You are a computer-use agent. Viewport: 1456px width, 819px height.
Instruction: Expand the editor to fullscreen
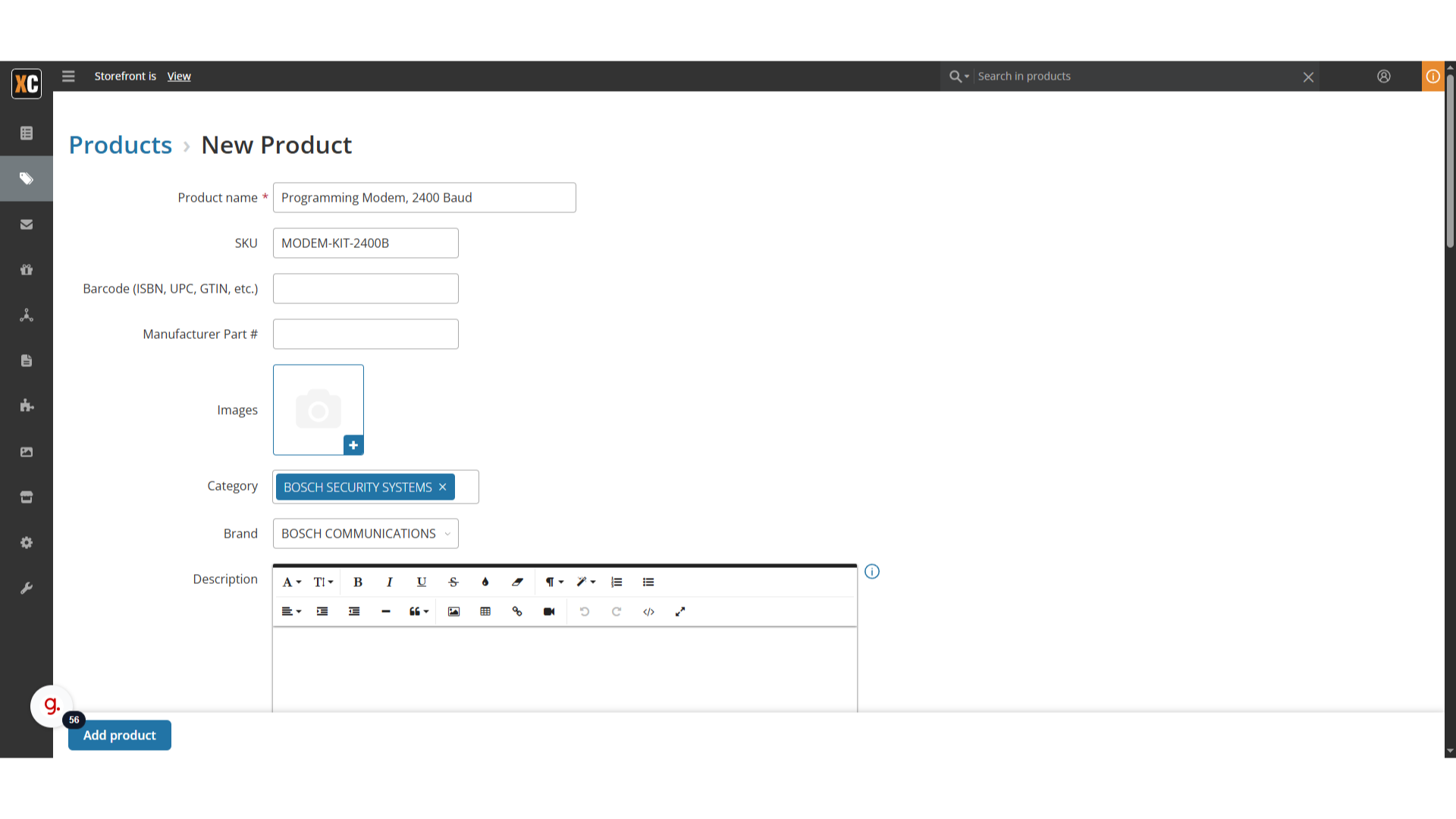[680, 612]
